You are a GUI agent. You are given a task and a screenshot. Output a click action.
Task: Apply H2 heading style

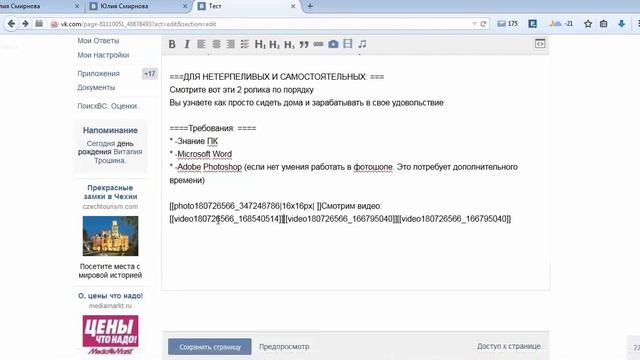pos(275,44)
